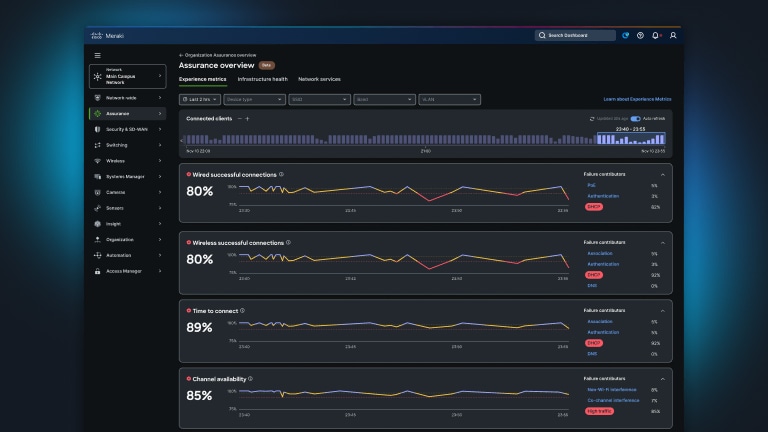
Task: Click Non-Wi-Fi interference contributor link
Action: (x=612, y=389)
